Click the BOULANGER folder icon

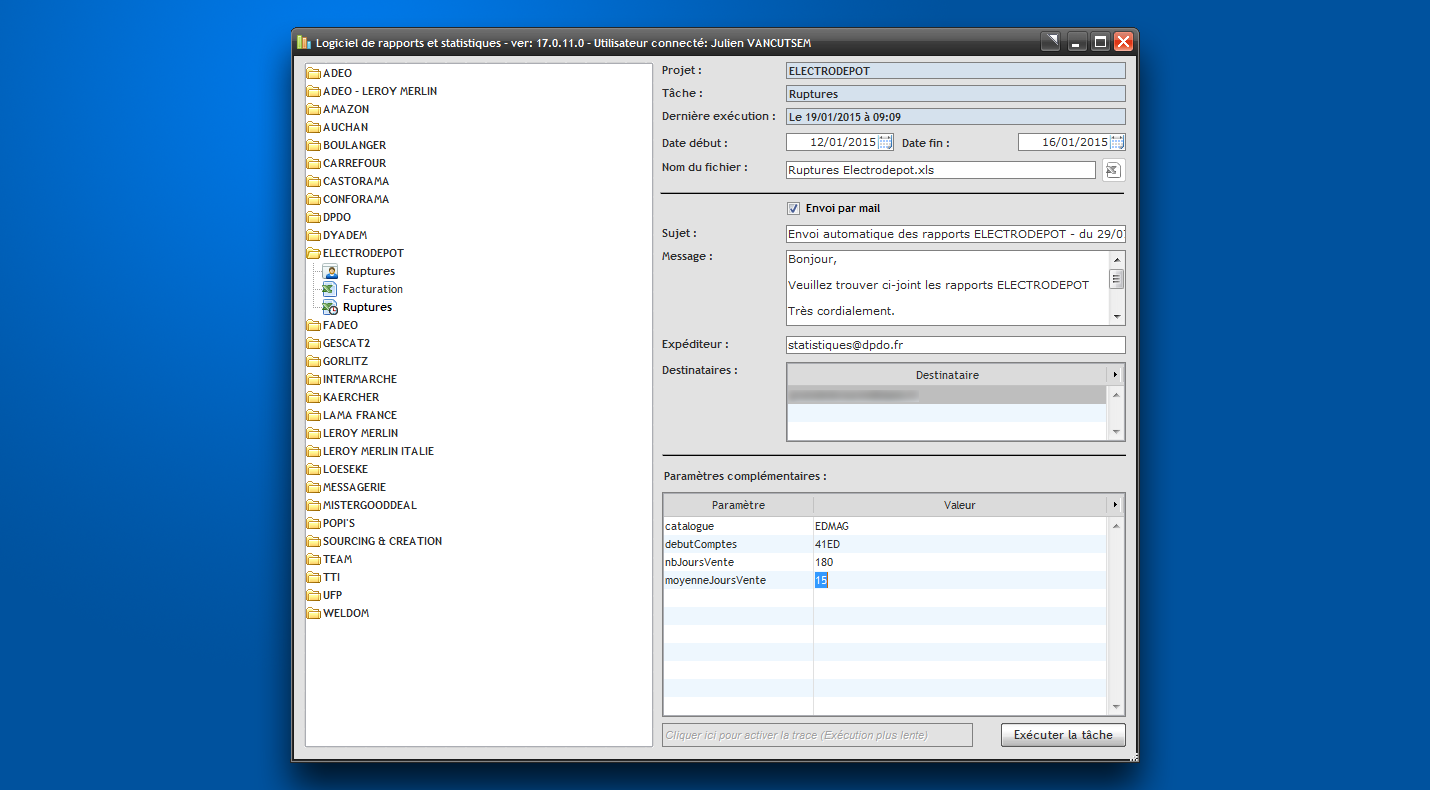(x=314, y=145)
